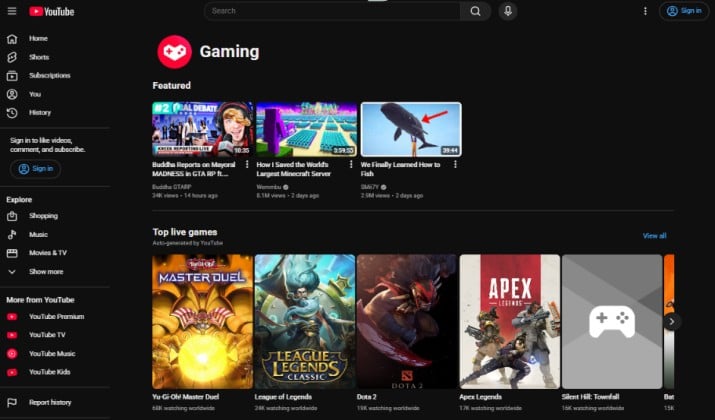Open the top-right settings dots menu
Image resolution: width=715 pixels, height=420 pixels.
[645, 11]
